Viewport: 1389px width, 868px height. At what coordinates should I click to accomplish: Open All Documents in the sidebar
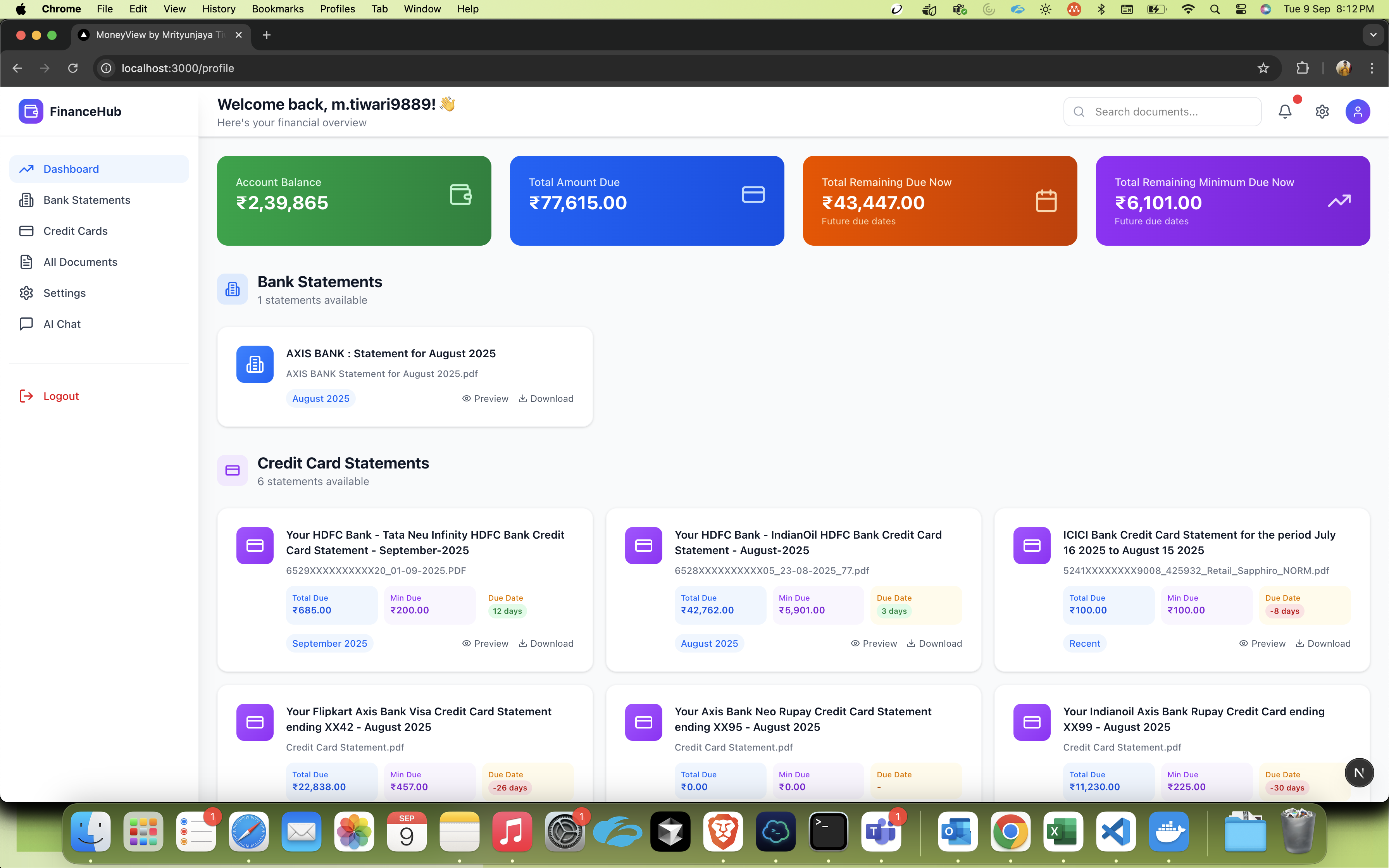(x=99, y=262)
